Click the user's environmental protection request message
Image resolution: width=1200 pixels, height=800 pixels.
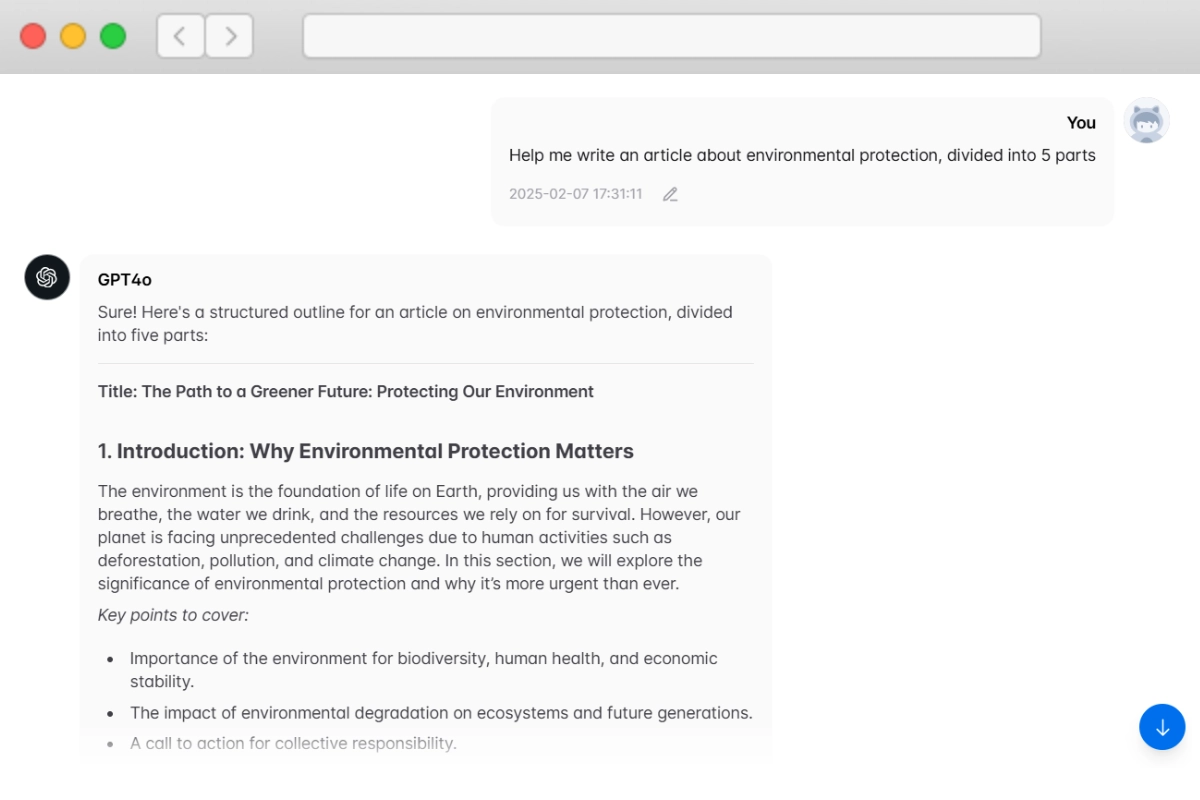pos(802,155)
